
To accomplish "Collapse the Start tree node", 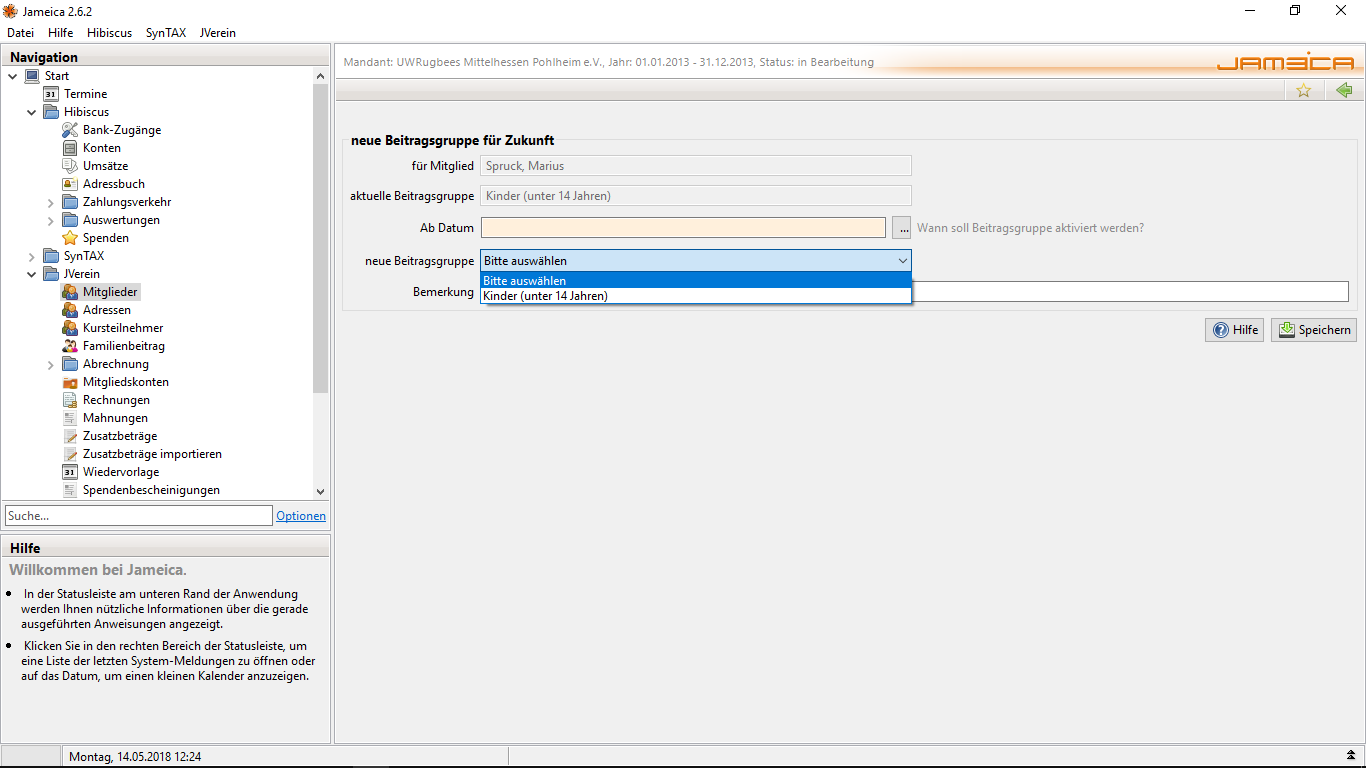I will point(13,76).
